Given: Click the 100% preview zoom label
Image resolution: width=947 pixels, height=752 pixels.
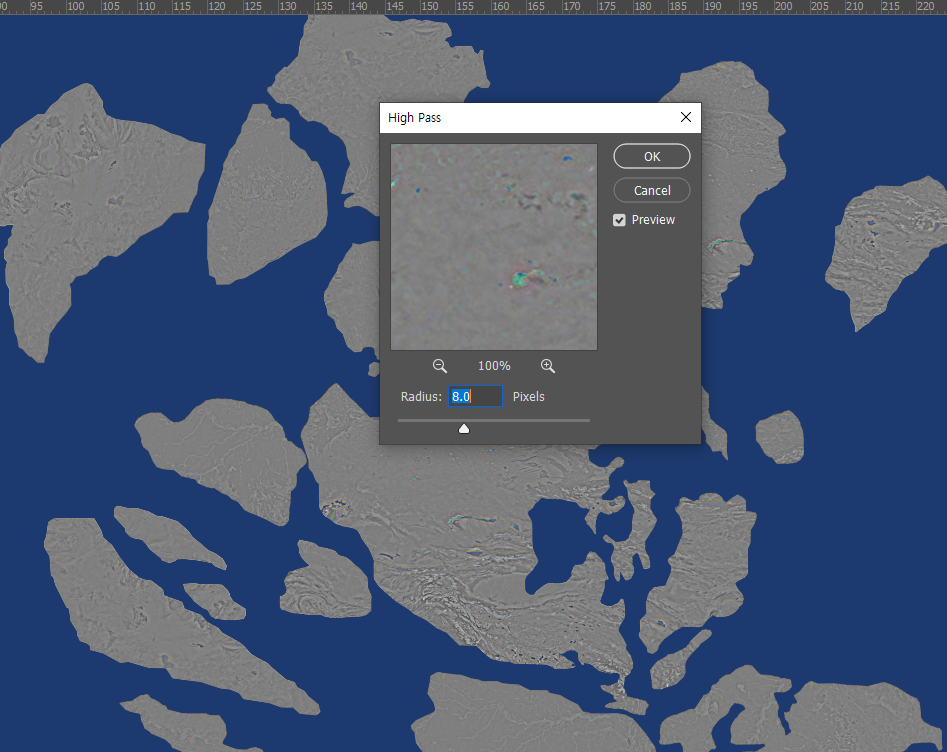Looking at the screenshot, I should pos(494,366).
